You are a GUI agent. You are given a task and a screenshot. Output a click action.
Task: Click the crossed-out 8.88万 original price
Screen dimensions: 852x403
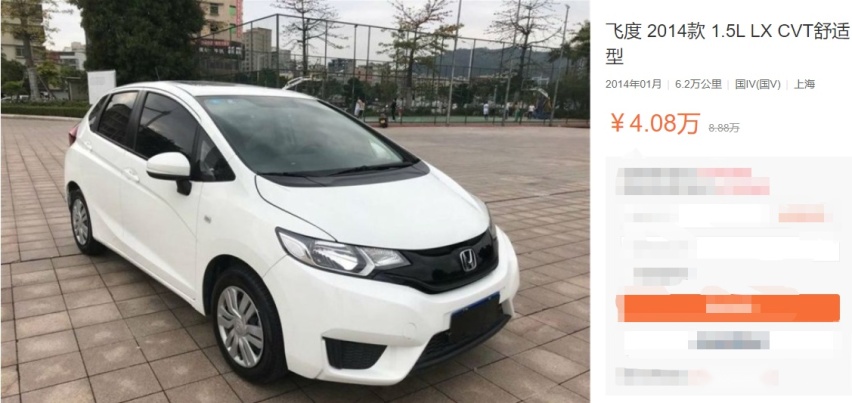coord(724,128)
